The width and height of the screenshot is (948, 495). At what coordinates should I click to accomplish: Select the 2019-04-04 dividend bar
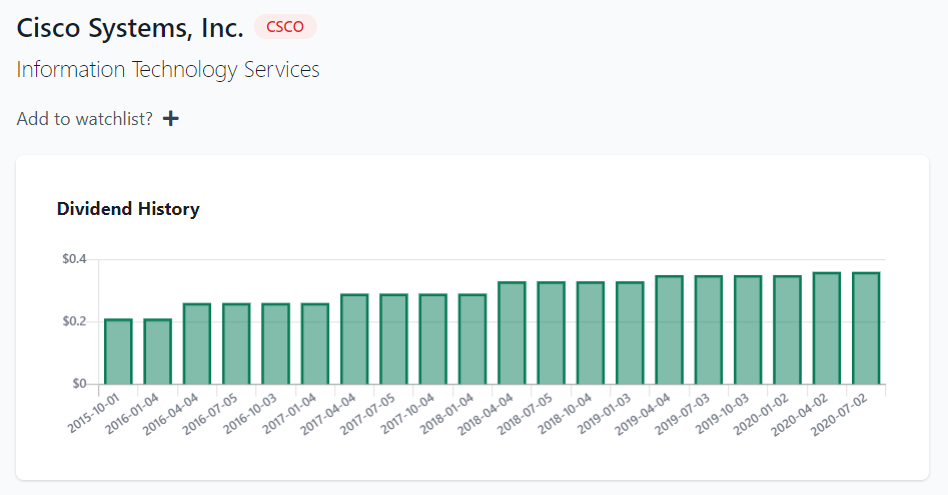tap(669, 330)
